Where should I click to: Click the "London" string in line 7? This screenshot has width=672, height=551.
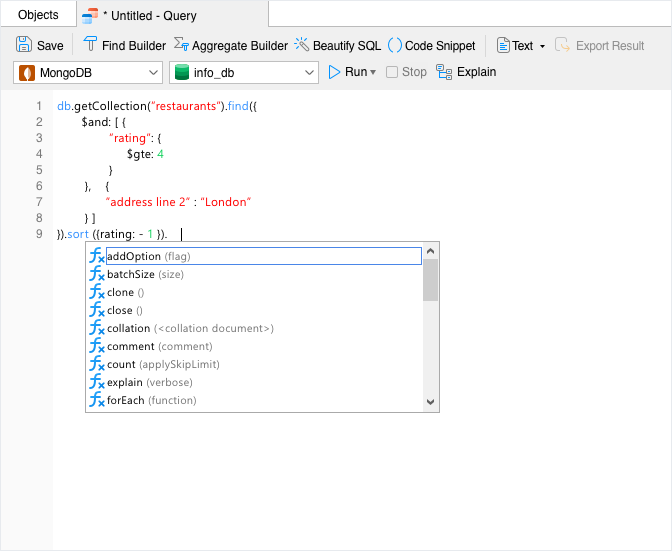(x=225, y=202)
